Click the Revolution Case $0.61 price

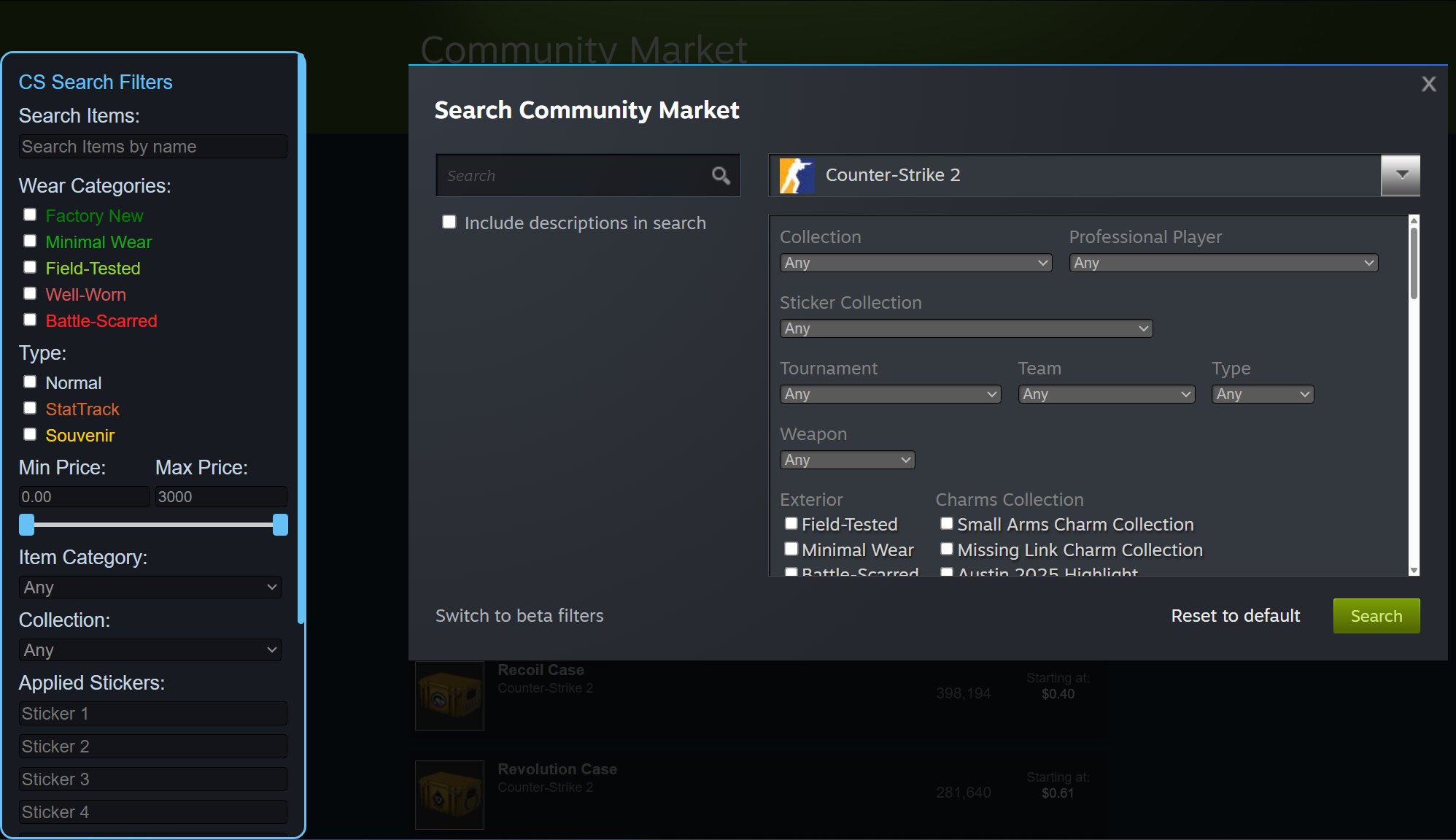(1058, 793)
